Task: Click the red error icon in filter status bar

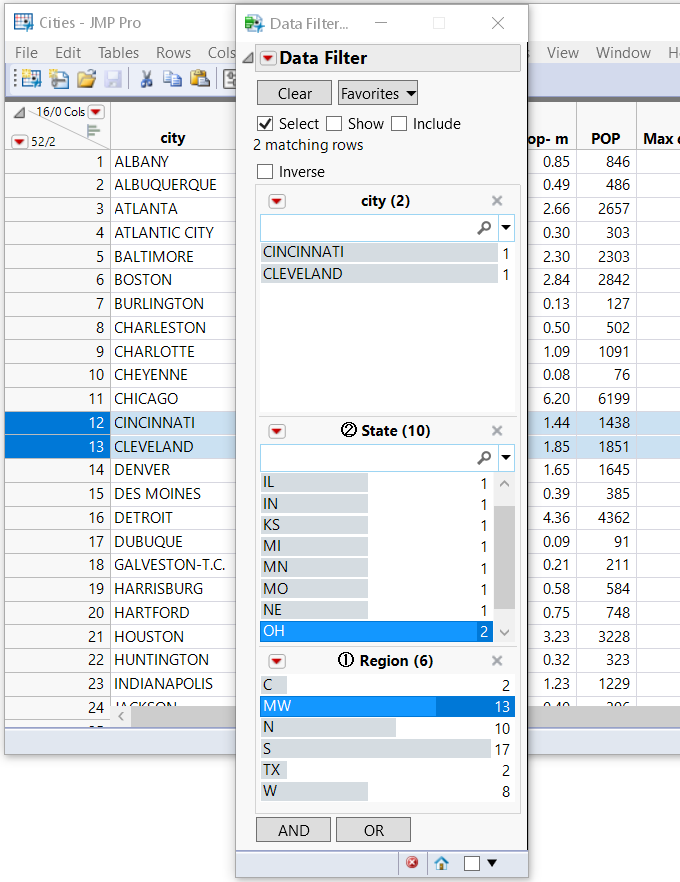Action: (x=412, y=862)
